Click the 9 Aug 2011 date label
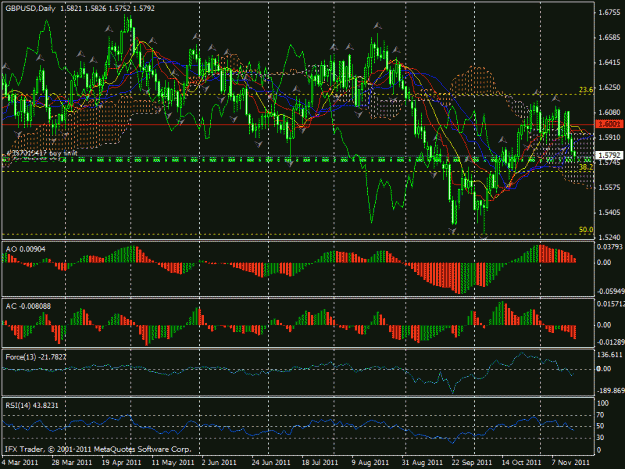The image size is (625, 469). click(370, 463)
